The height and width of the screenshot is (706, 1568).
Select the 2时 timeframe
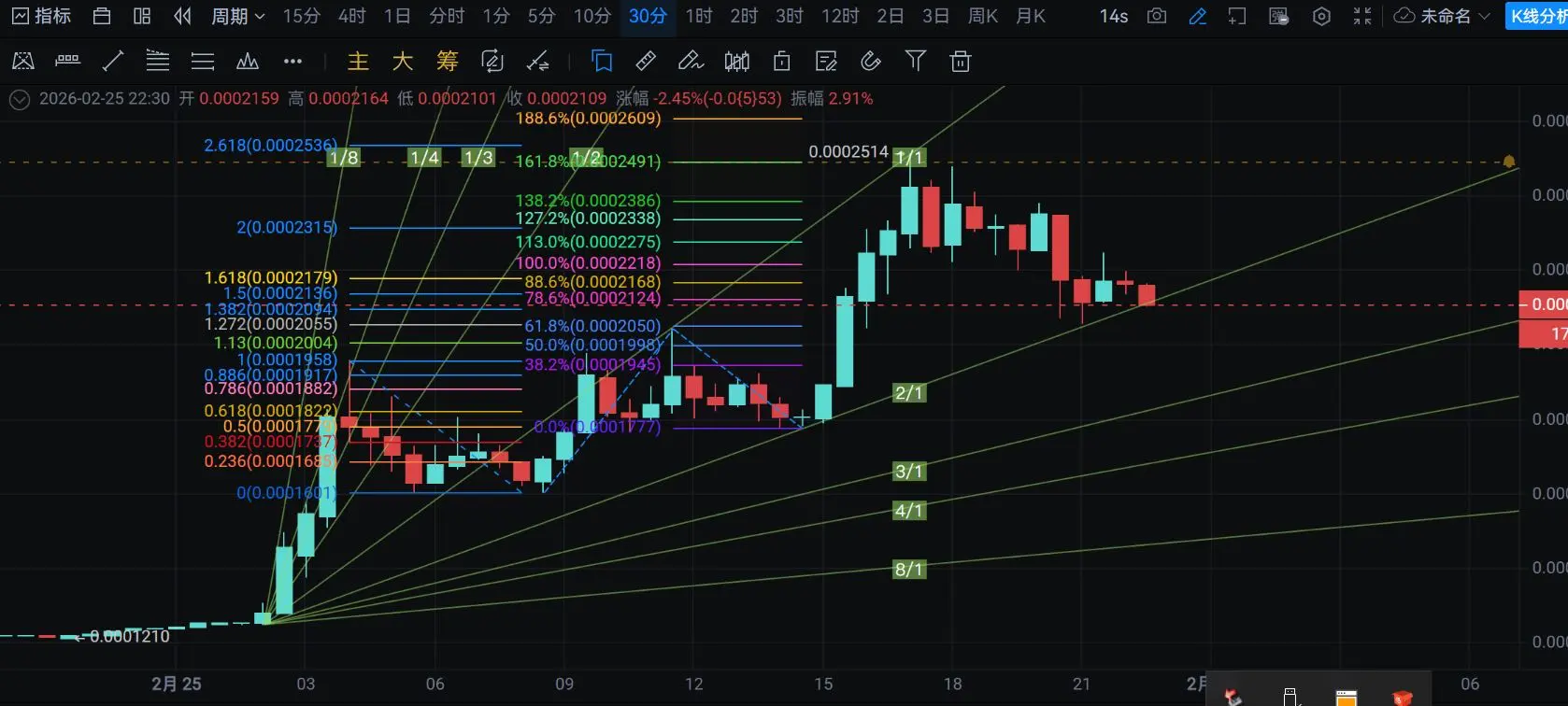[x=744, y=16]
